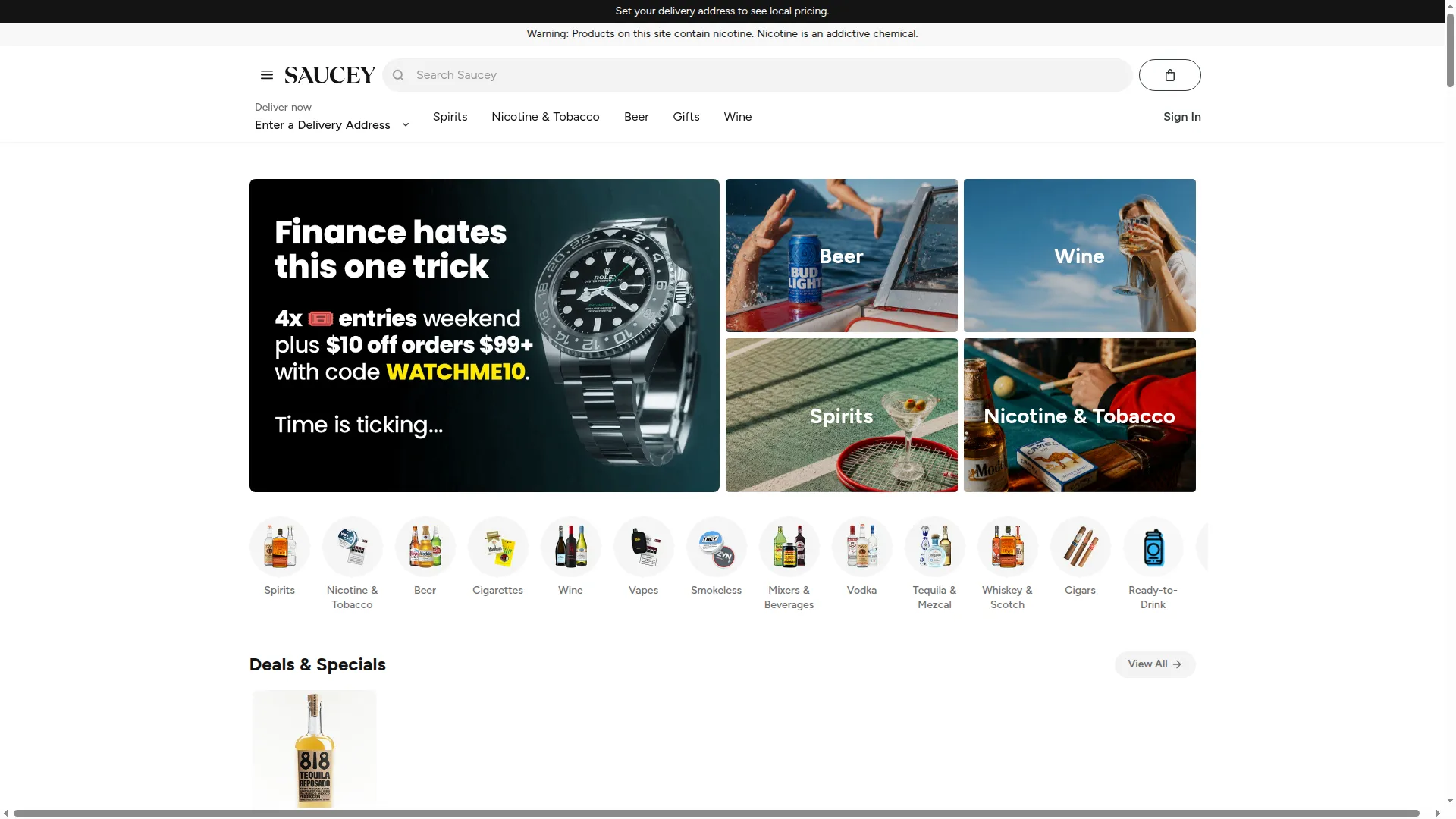Open the Rolex WATCHME10 promo banner

pos(484,335)
